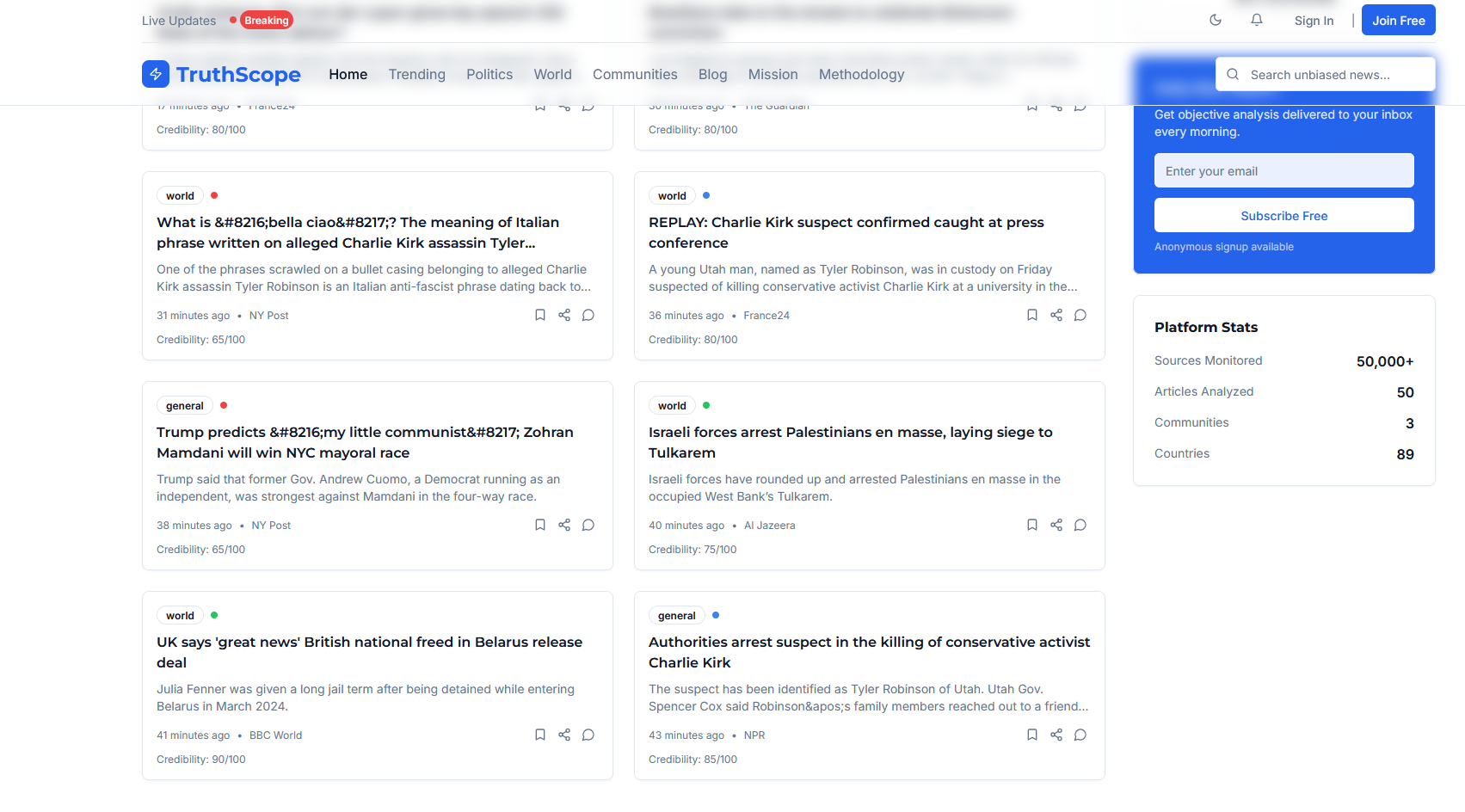
Task: Open the Blog page
Action: click(x=713, y=74)
